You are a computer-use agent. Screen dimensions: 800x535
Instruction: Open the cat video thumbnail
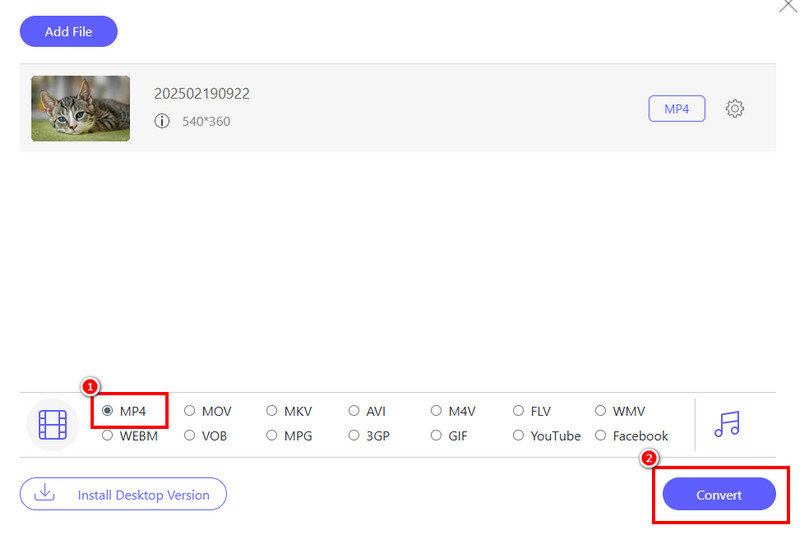pos(80,108)
